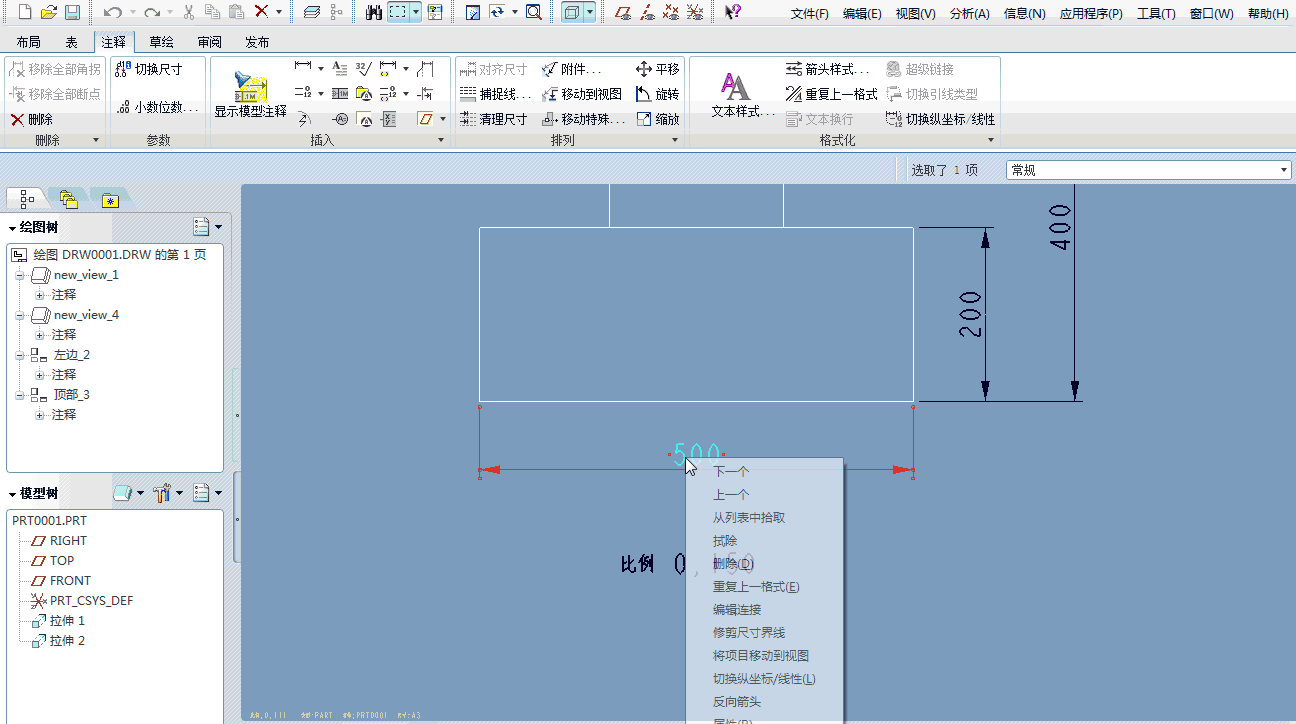Switch to the 布局 ribbon tab

coord(28,43)
